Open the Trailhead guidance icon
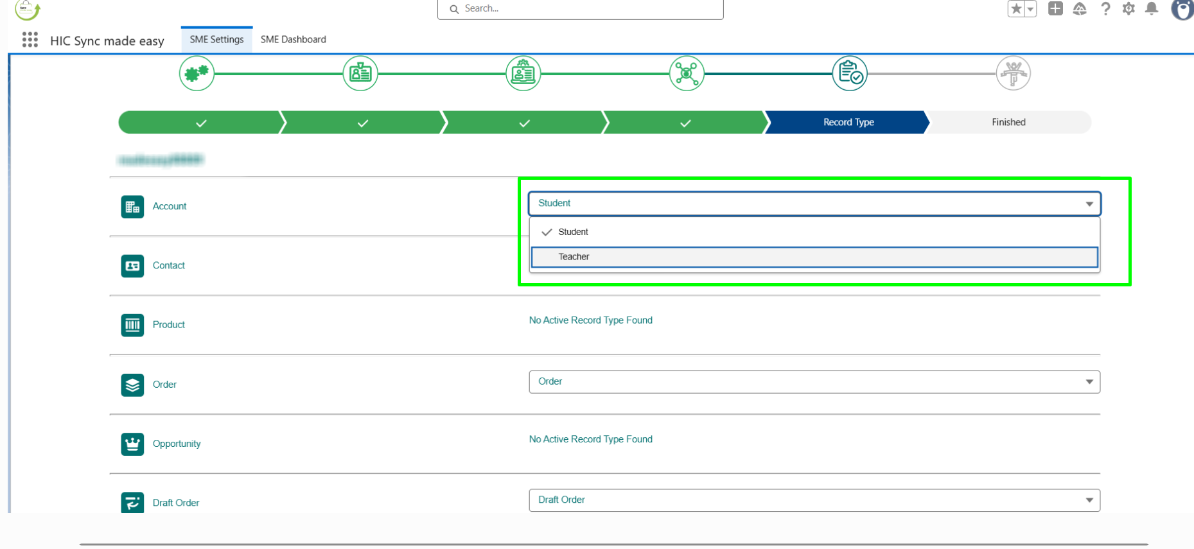The height and width of the screenshot is (549, 1194). (1080, 8)
